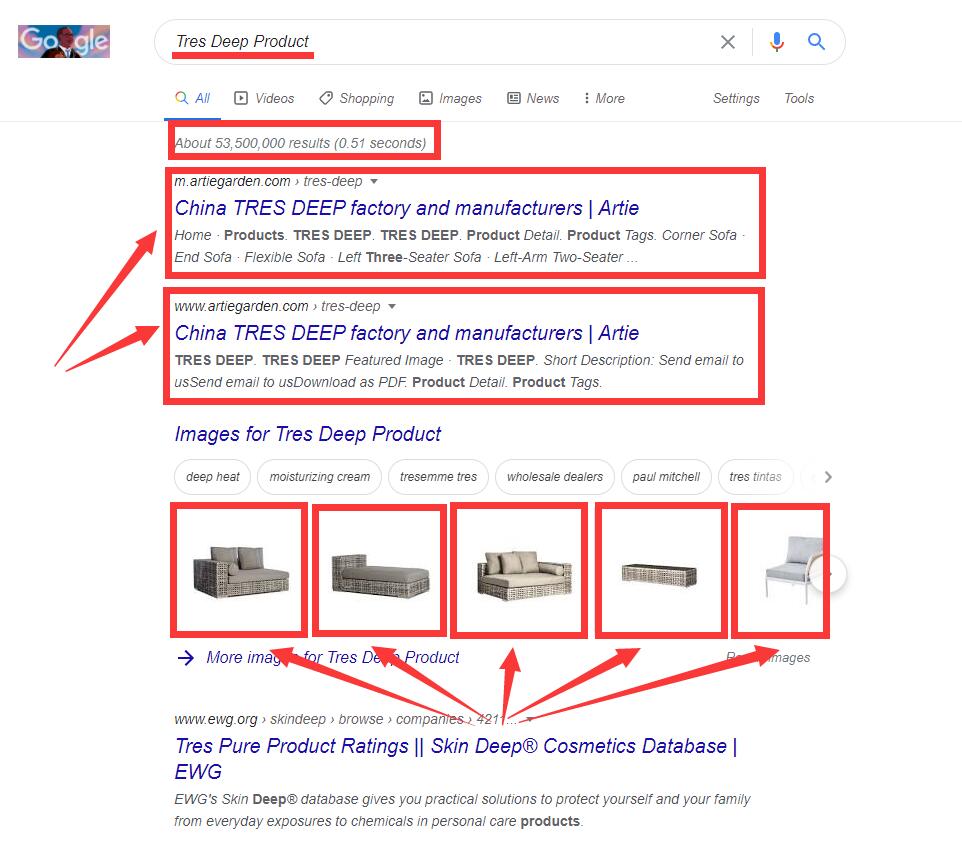This screenshot has width=962, height=851.
Task: Open the Videos search tab
Action: (264, 98)
